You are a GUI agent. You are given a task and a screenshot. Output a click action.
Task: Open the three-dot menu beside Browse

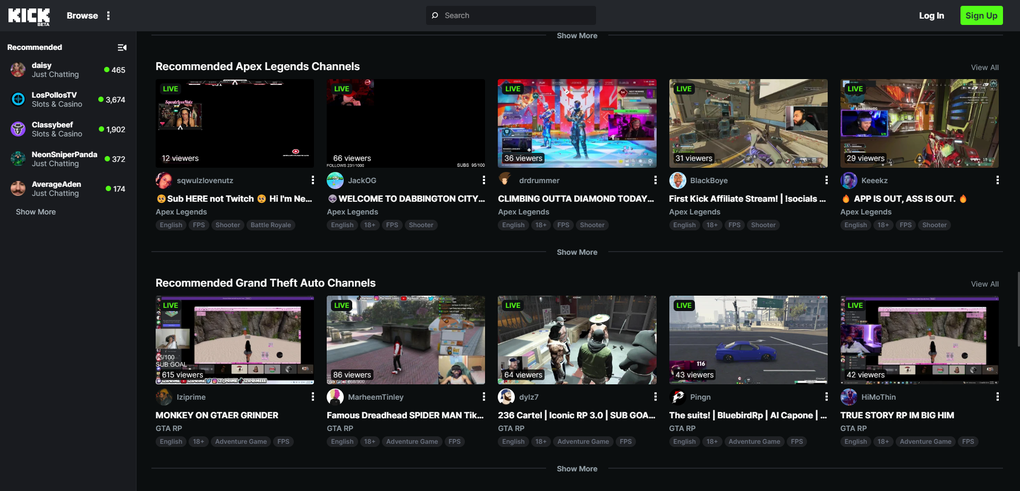click(x=109, y=16)
